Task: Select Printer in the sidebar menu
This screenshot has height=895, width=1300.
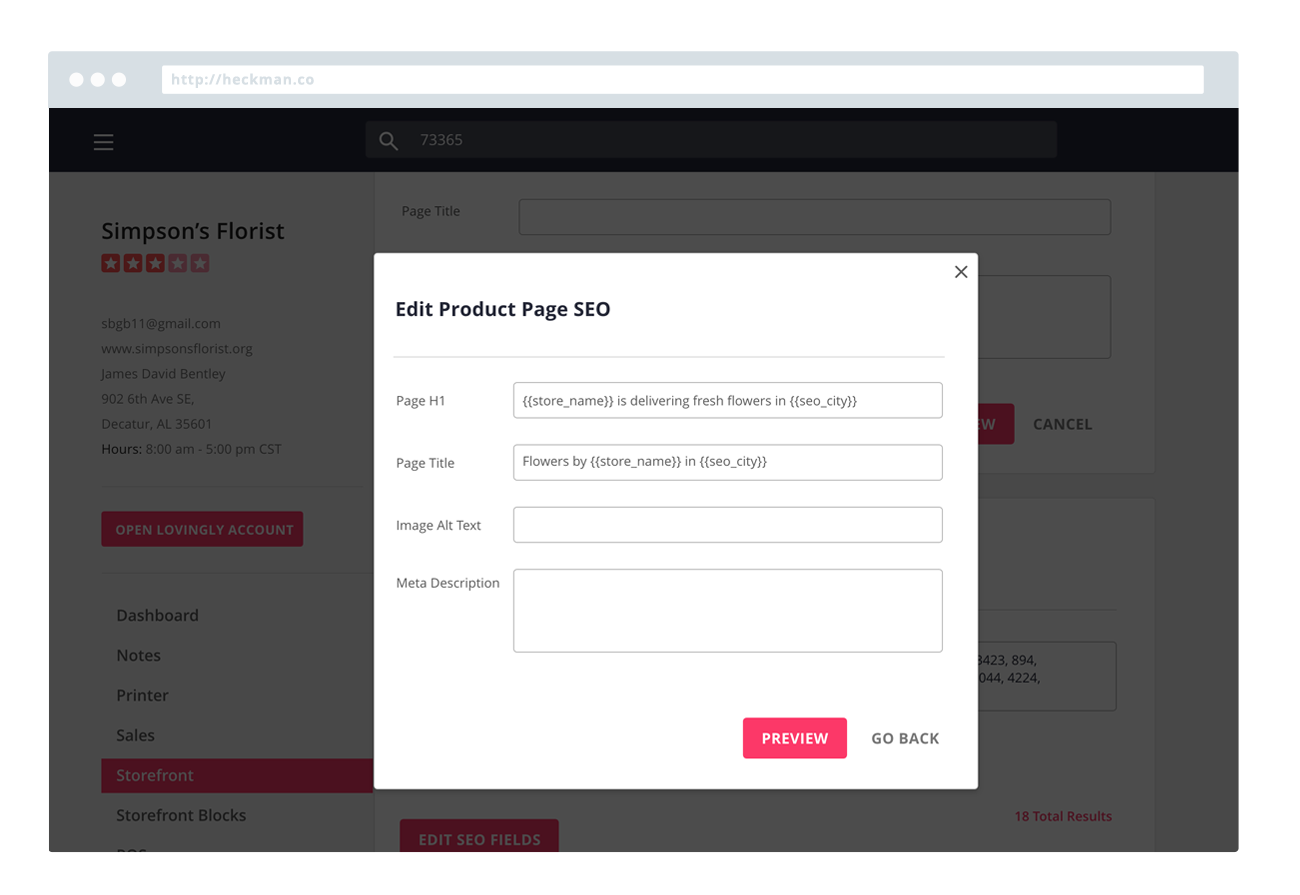Action: 142,695
